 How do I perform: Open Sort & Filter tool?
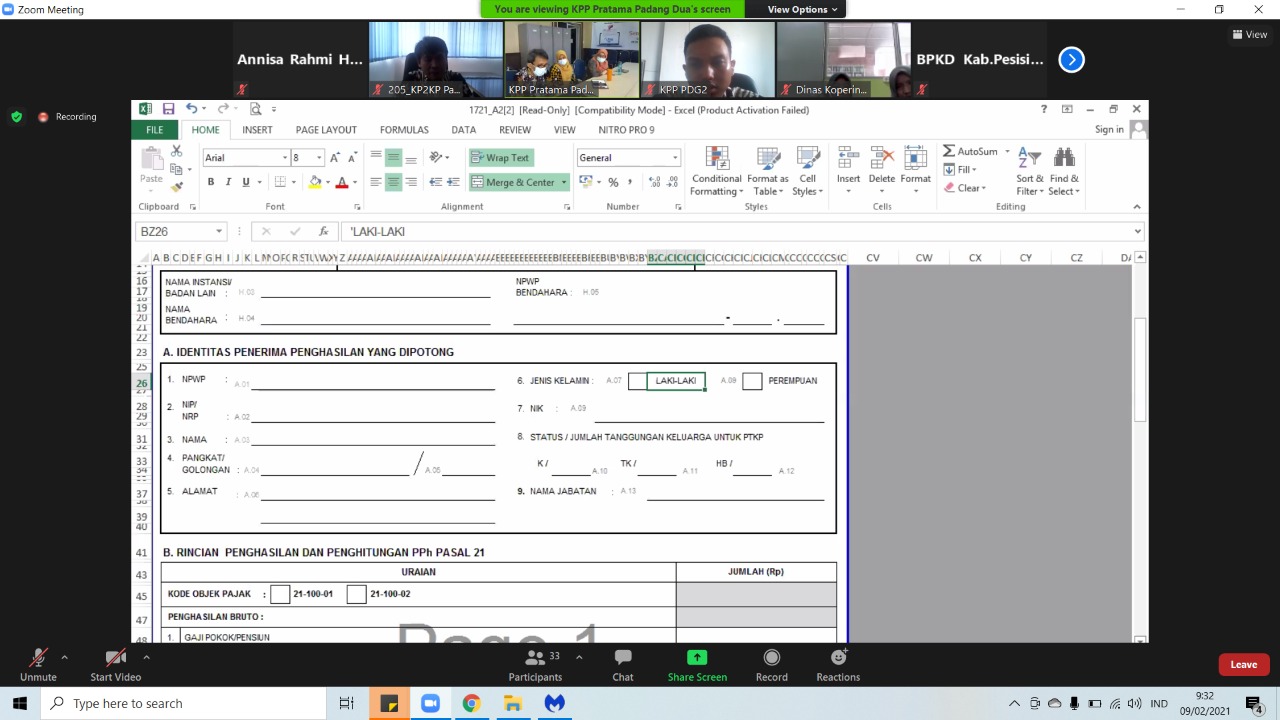tap(1029, 160)
